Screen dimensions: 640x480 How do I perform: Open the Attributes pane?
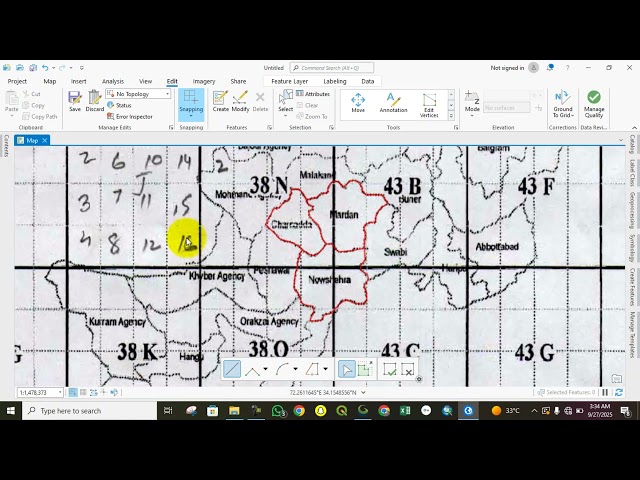coord(313,94)
